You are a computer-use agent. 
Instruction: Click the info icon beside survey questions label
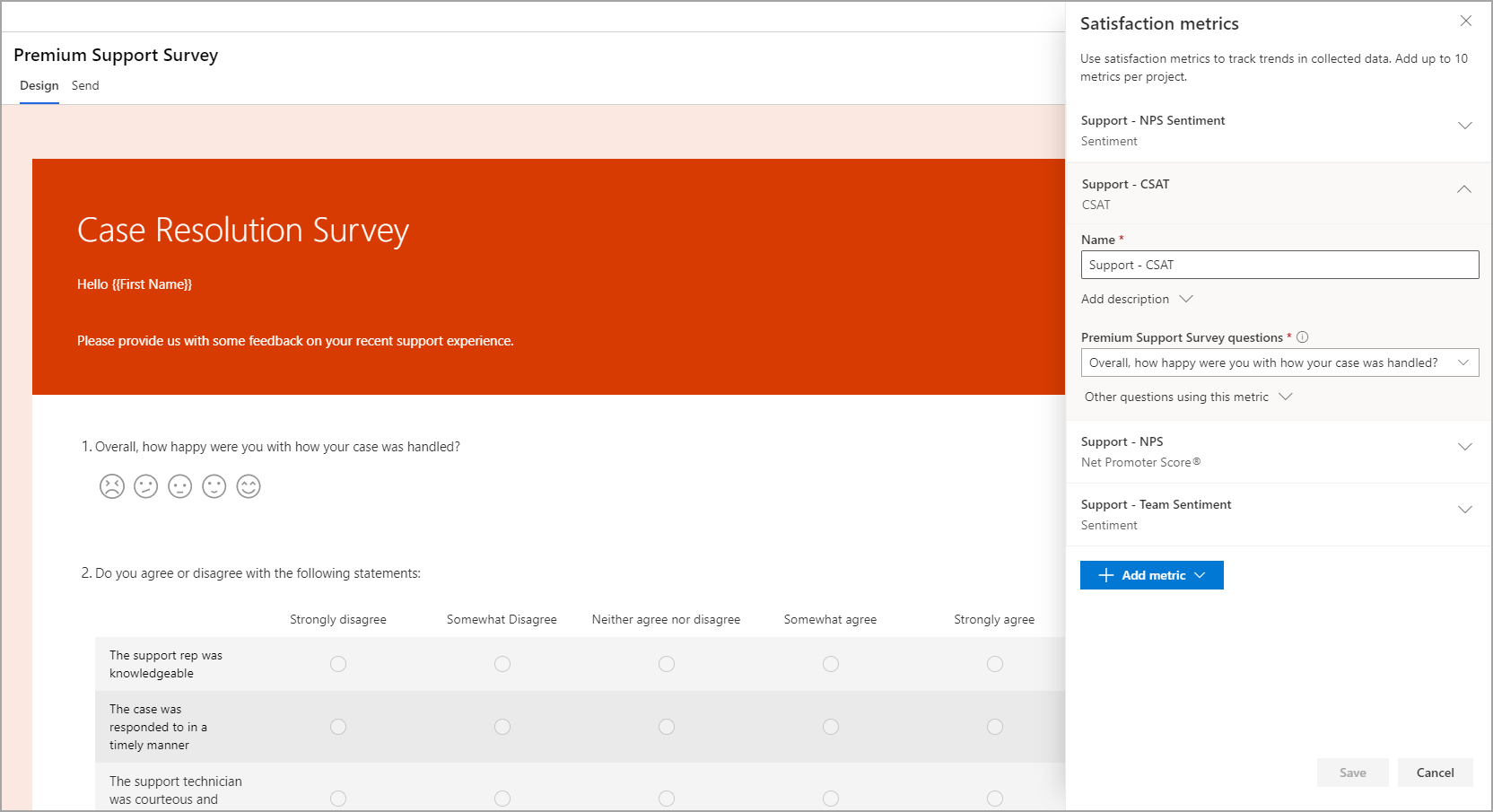[1303, 337]
